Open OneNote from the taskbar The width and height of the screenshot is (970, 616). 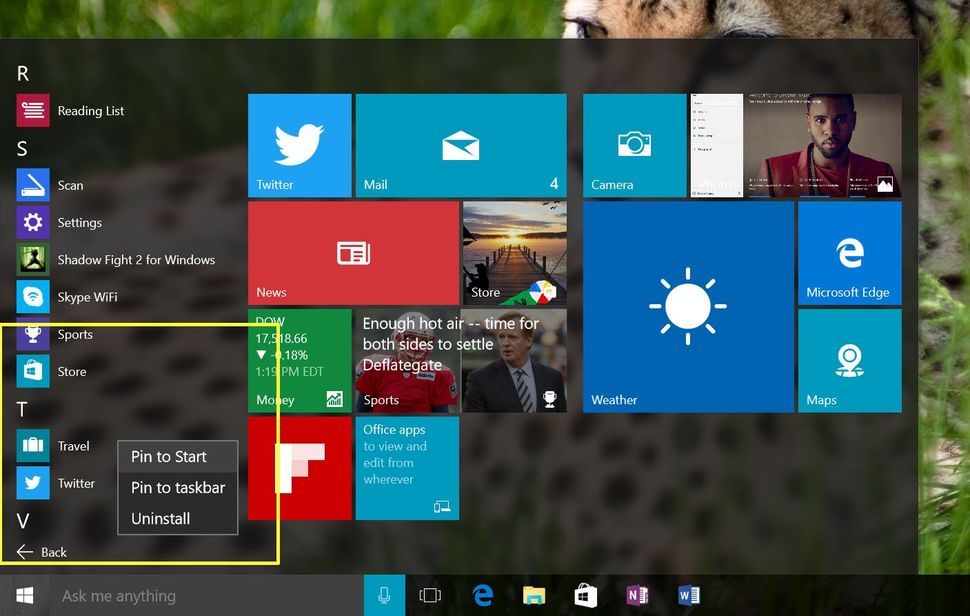tap(637, 595)
